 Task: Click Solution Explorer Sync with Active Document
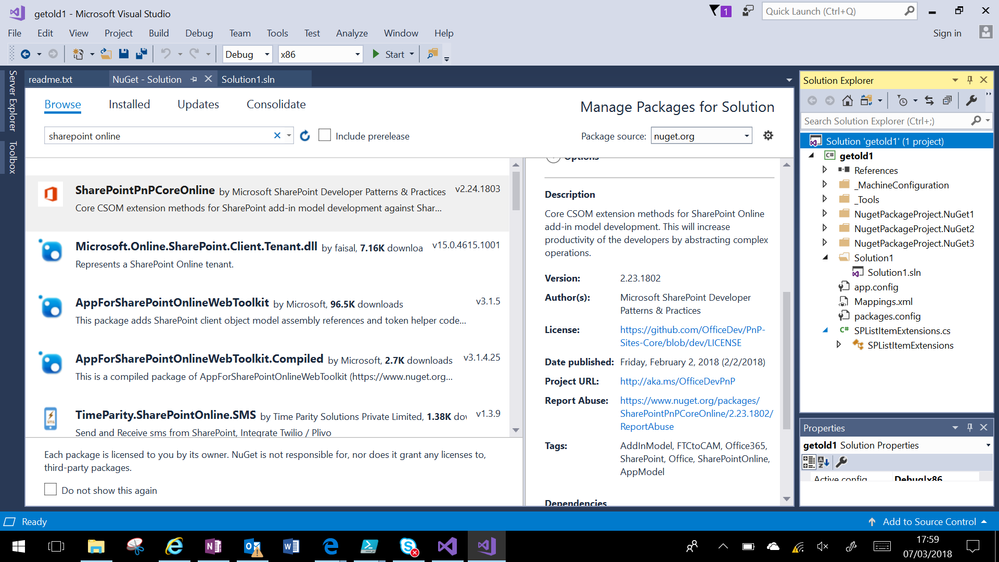click(x=929, y=100)
